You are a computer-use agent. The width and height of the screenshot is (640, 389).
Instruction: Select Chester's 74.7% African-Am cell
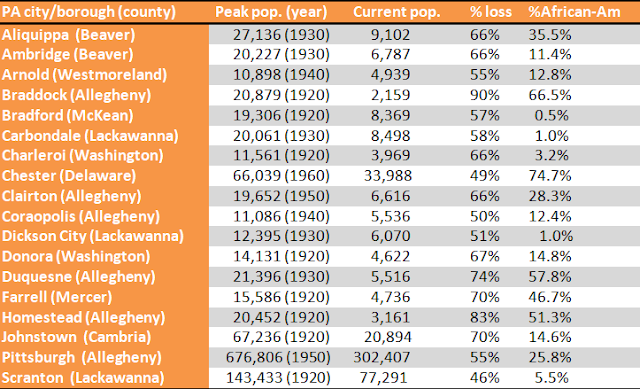tap(550, 176)
